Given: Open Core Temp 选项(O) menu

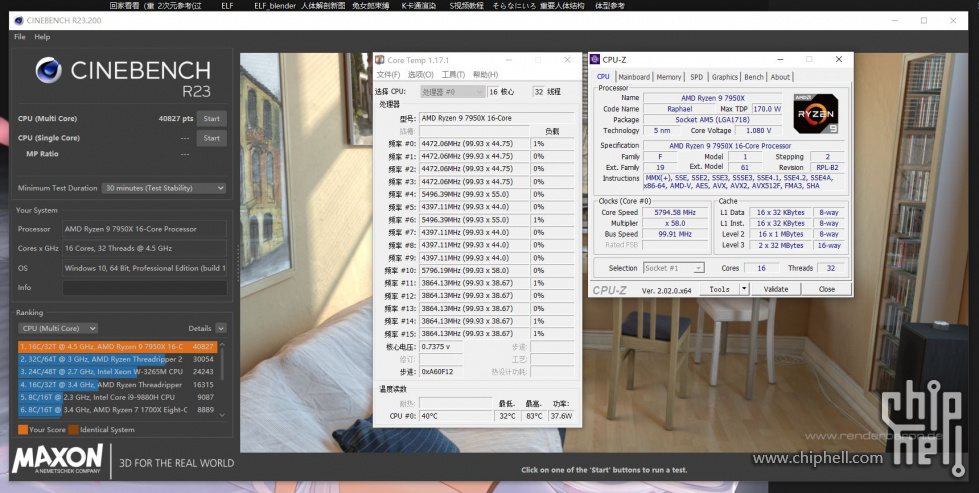Looking at the screenshot, I should point(421,74).
